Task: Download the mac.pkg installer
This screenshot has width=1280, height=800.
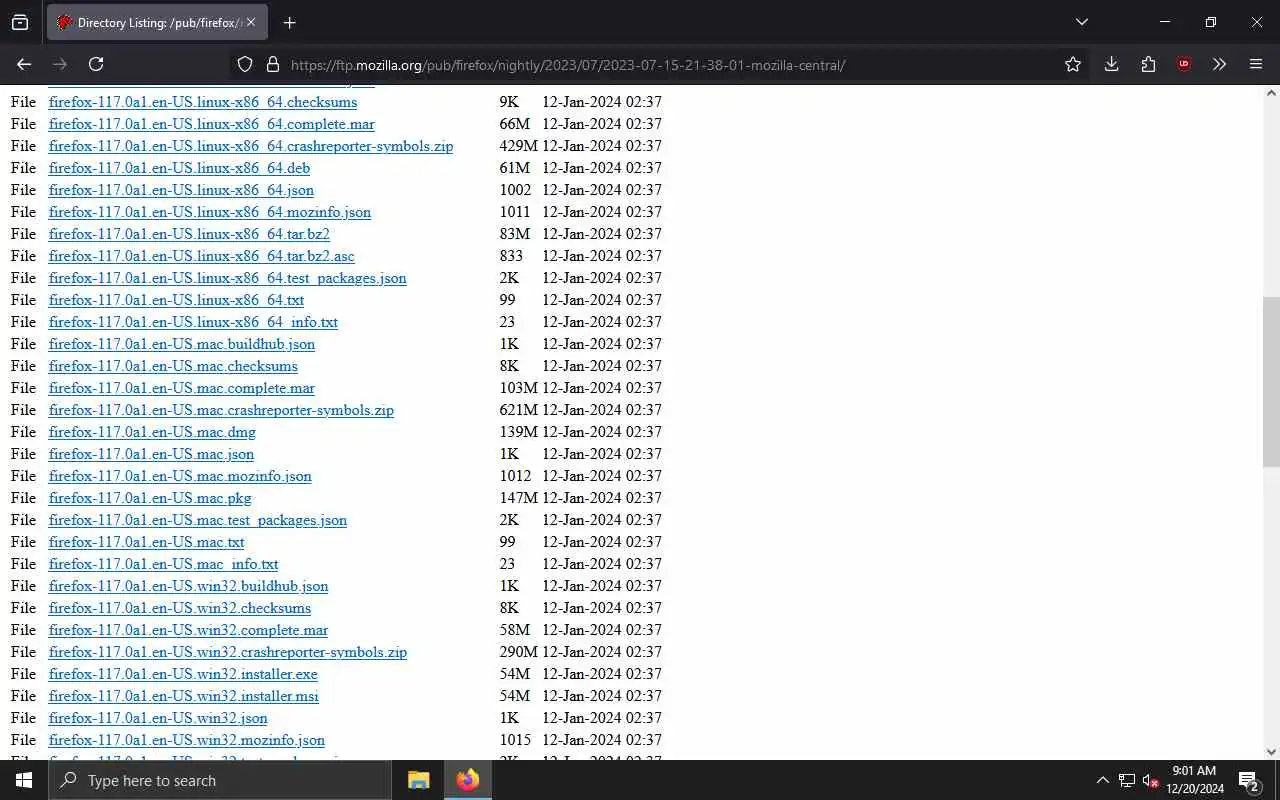Action: [150, 498]
